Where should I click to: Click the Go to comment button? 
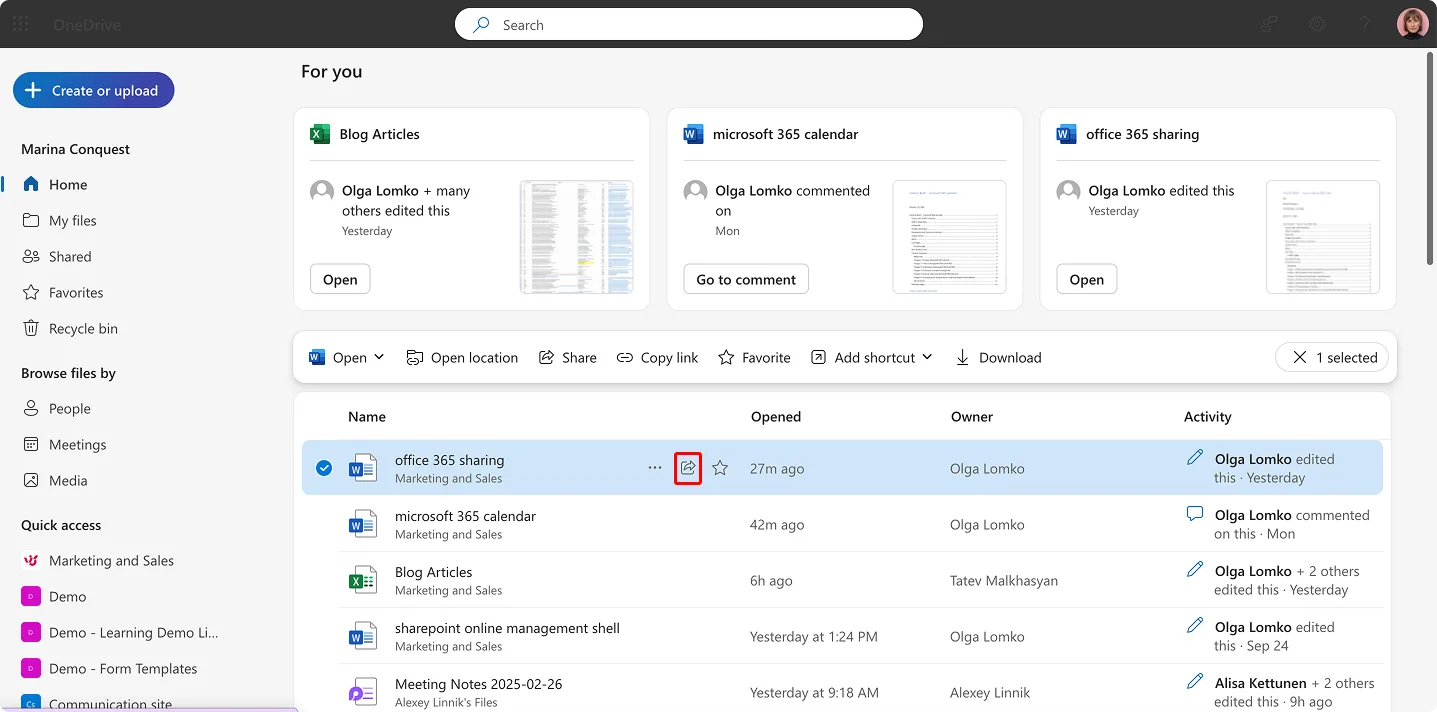[x=745, y=279]
